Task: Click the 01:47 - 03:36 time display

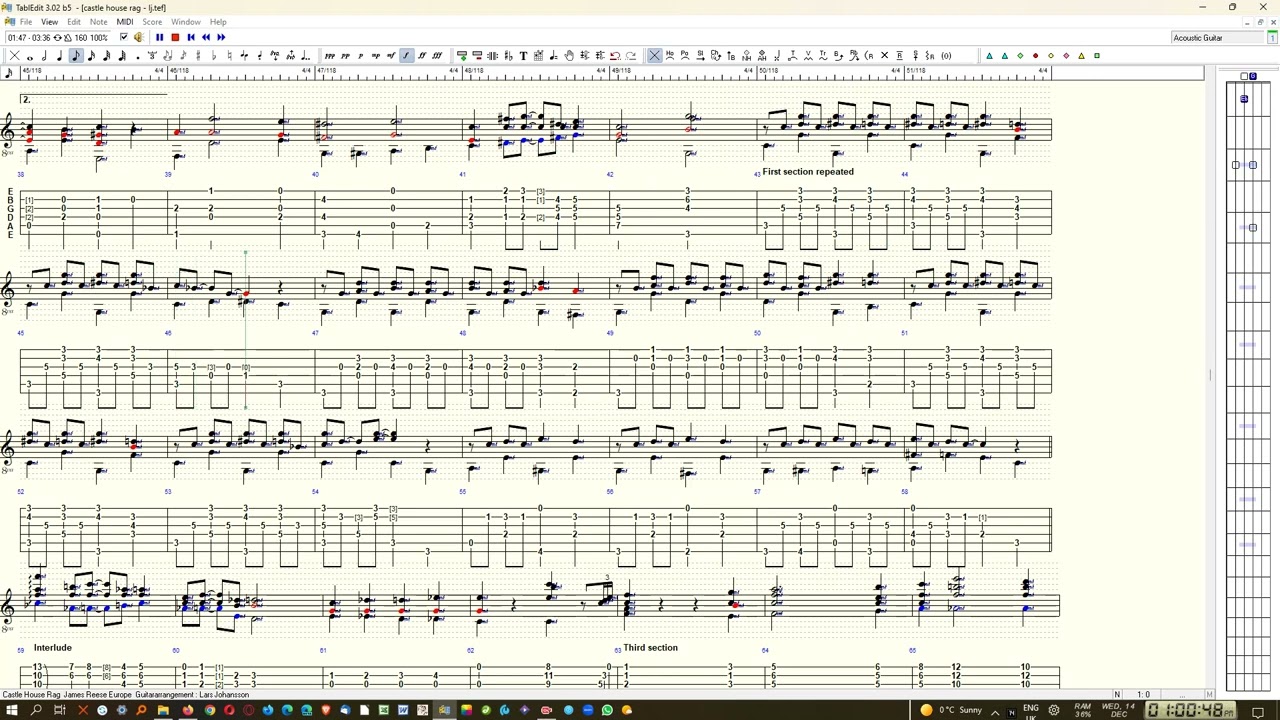Action: point(29,38)
